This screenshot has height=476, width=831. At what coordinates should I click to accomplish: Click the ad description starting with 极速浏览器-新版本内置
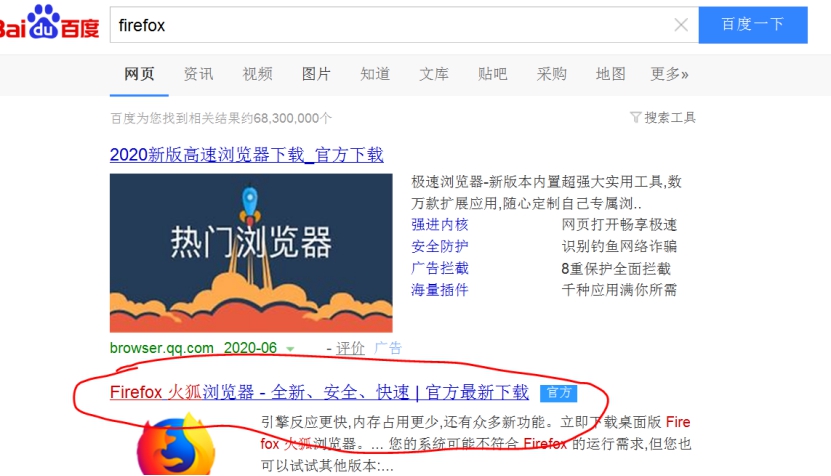pyautogui.click(x=546, y=192)
